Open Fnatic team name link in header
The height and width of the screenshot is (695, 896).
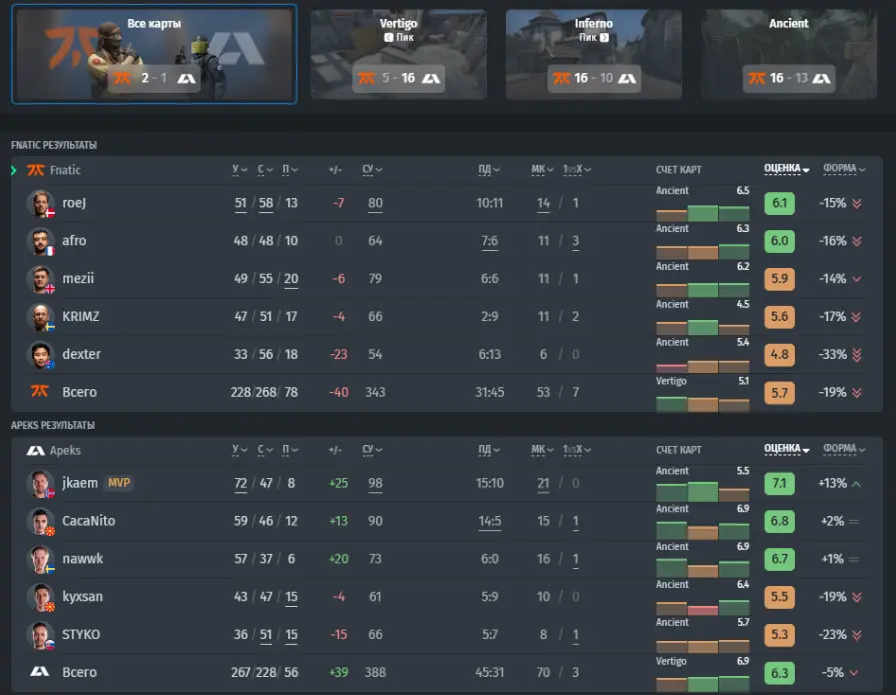click(65, 170)
